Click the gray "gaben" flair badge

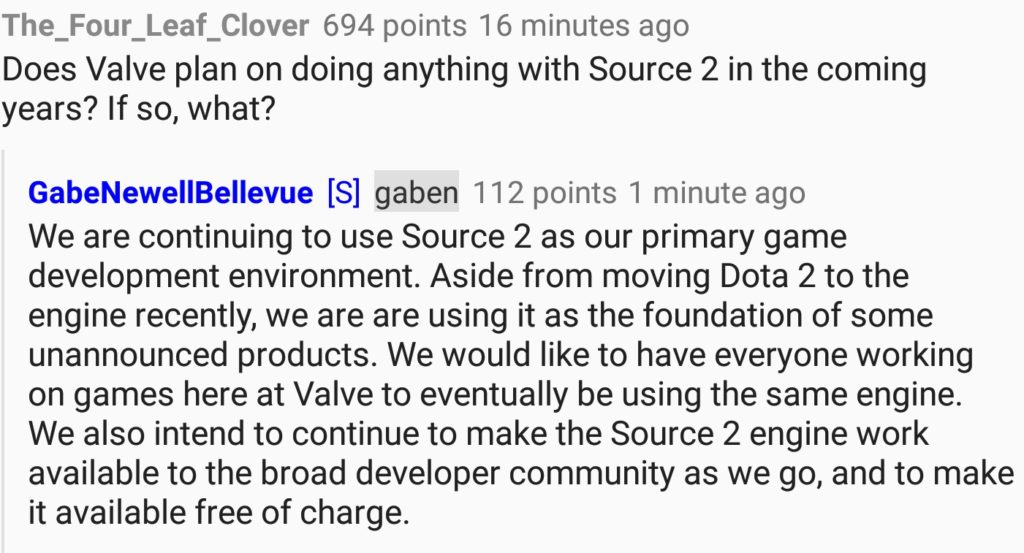coord(416,192)
